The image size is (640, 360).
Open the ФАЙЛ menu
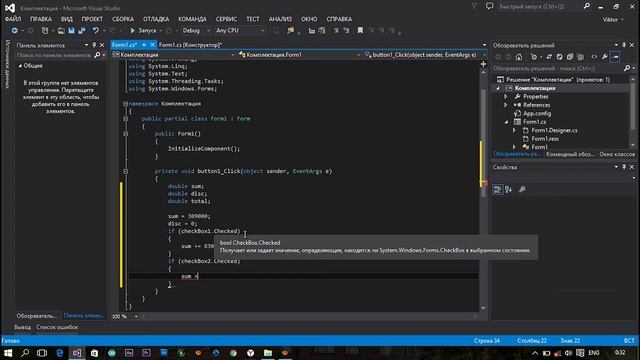13,19
